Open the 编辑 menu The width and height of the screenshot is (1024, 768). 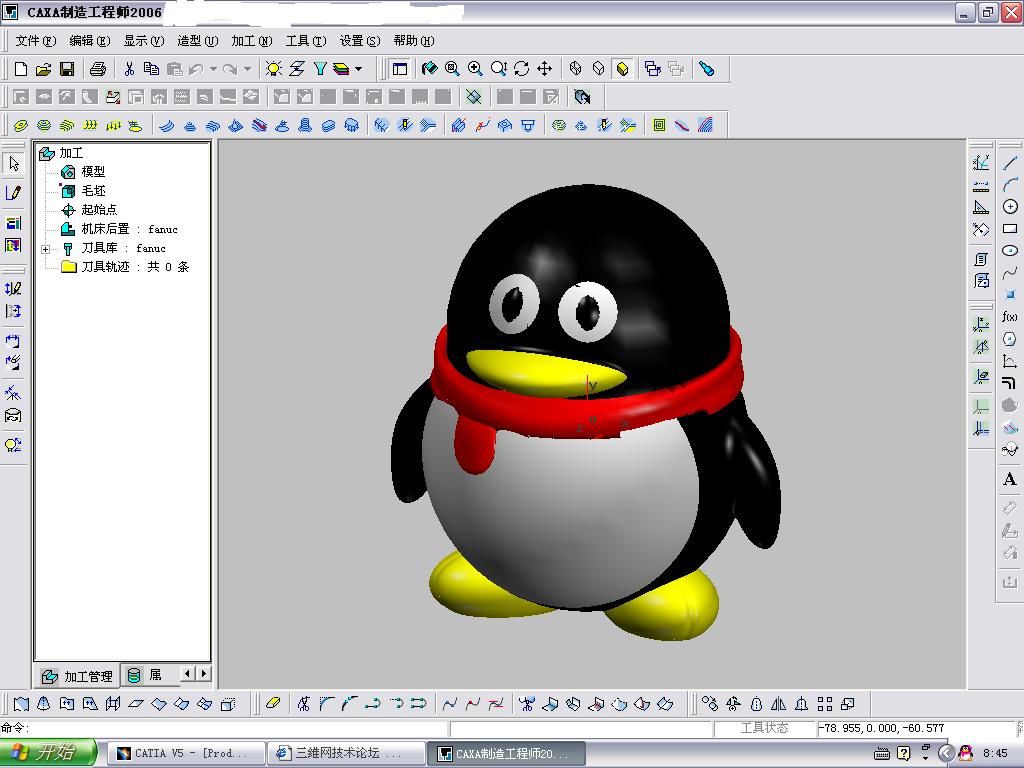point(89,40)
